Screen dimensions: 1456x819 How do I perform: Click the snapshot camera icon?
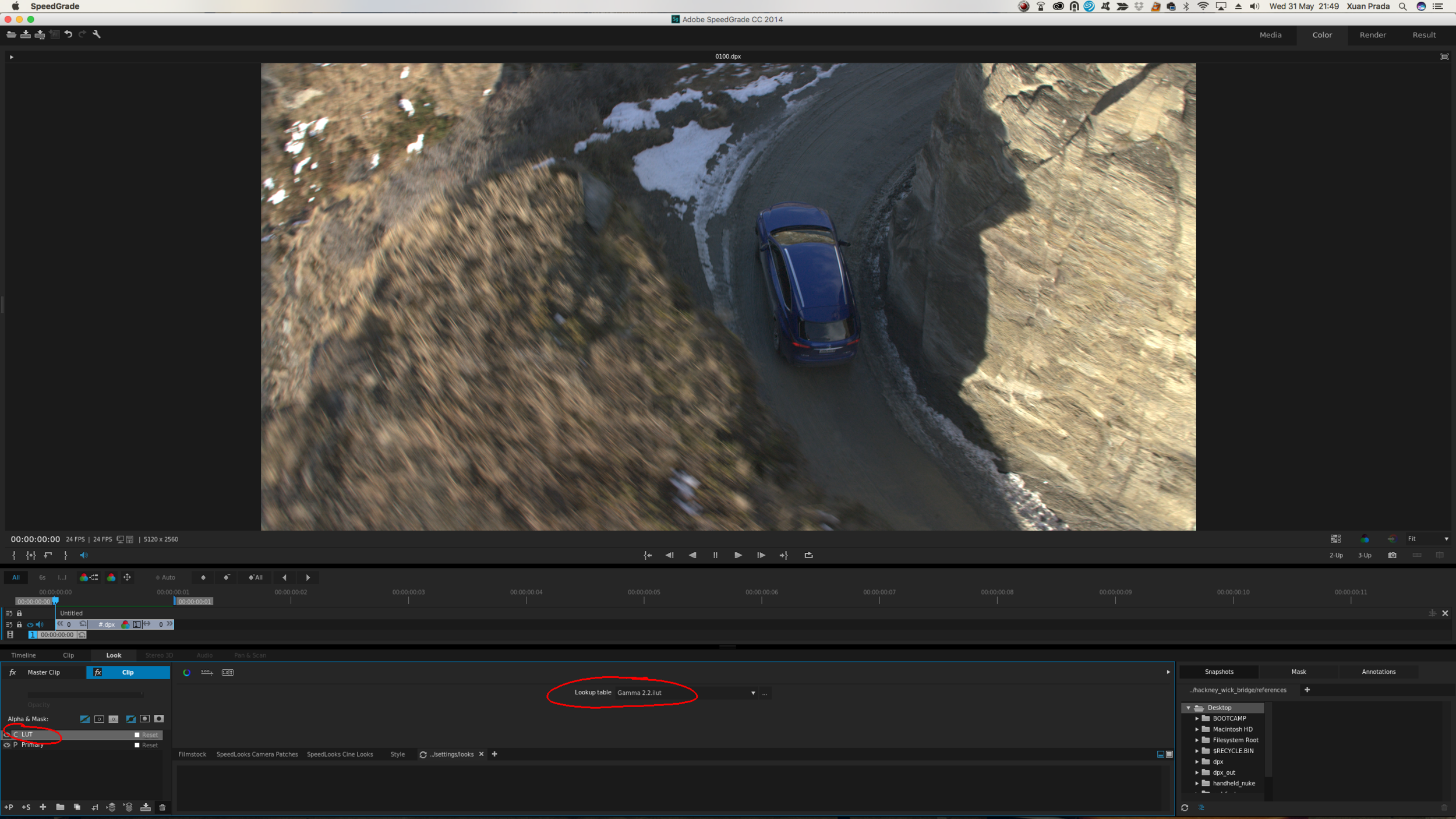coord(1392,555)
